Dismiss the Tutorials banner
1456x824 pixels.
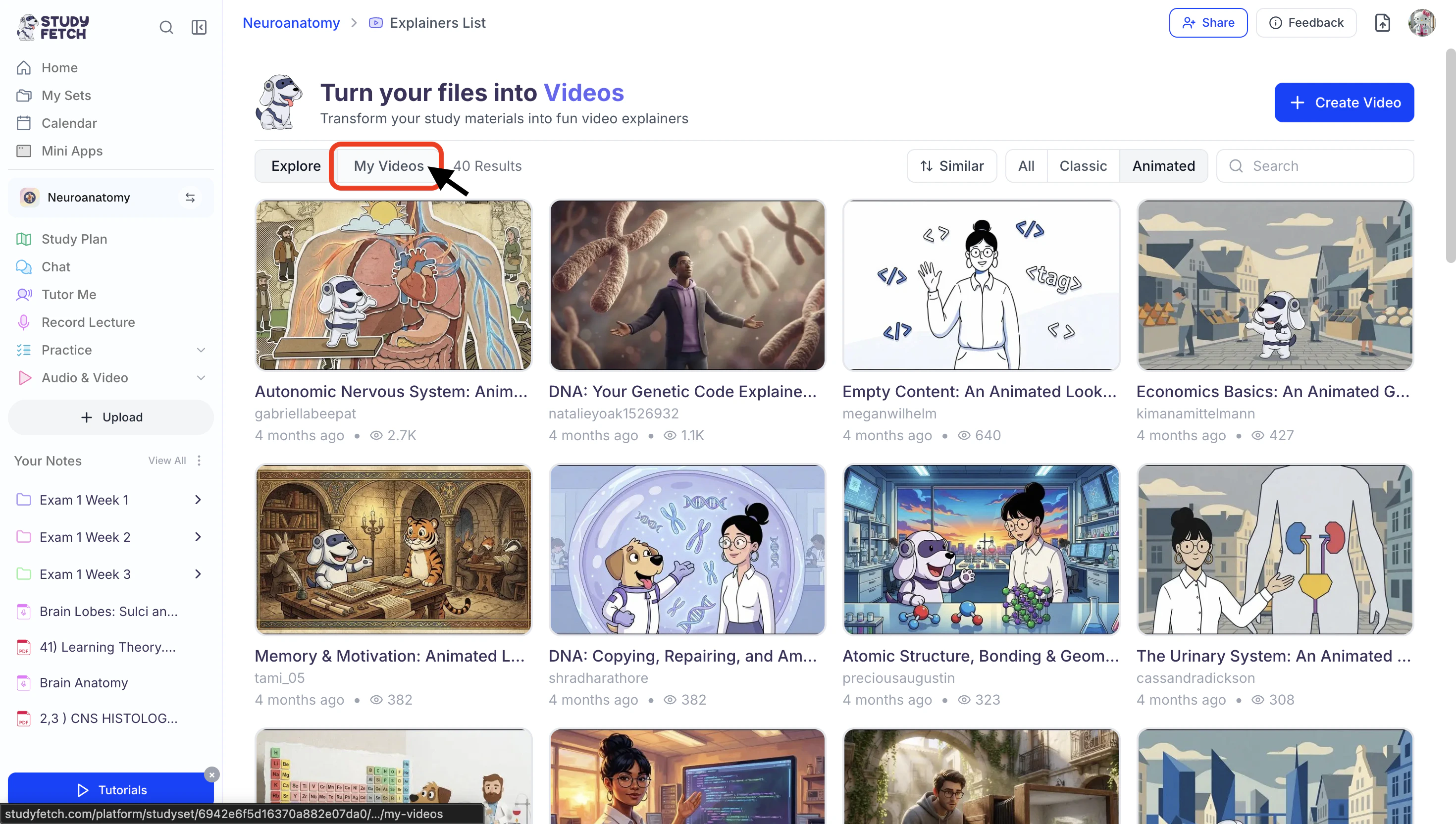click(211, 775)
